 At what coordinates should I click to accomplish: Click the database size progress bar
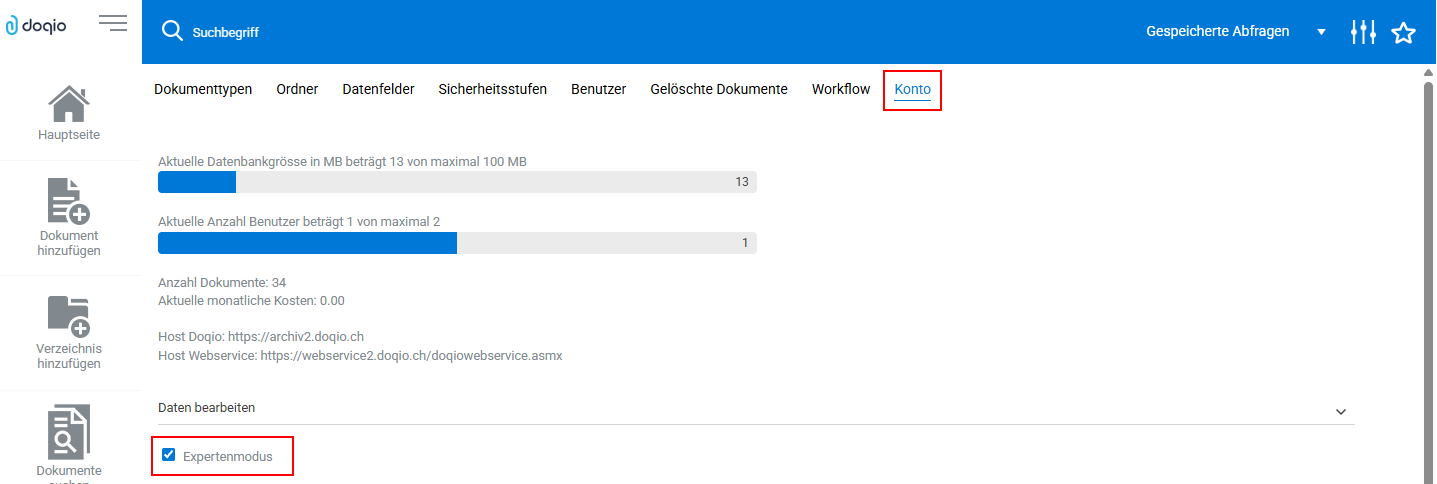click(457, 182)
